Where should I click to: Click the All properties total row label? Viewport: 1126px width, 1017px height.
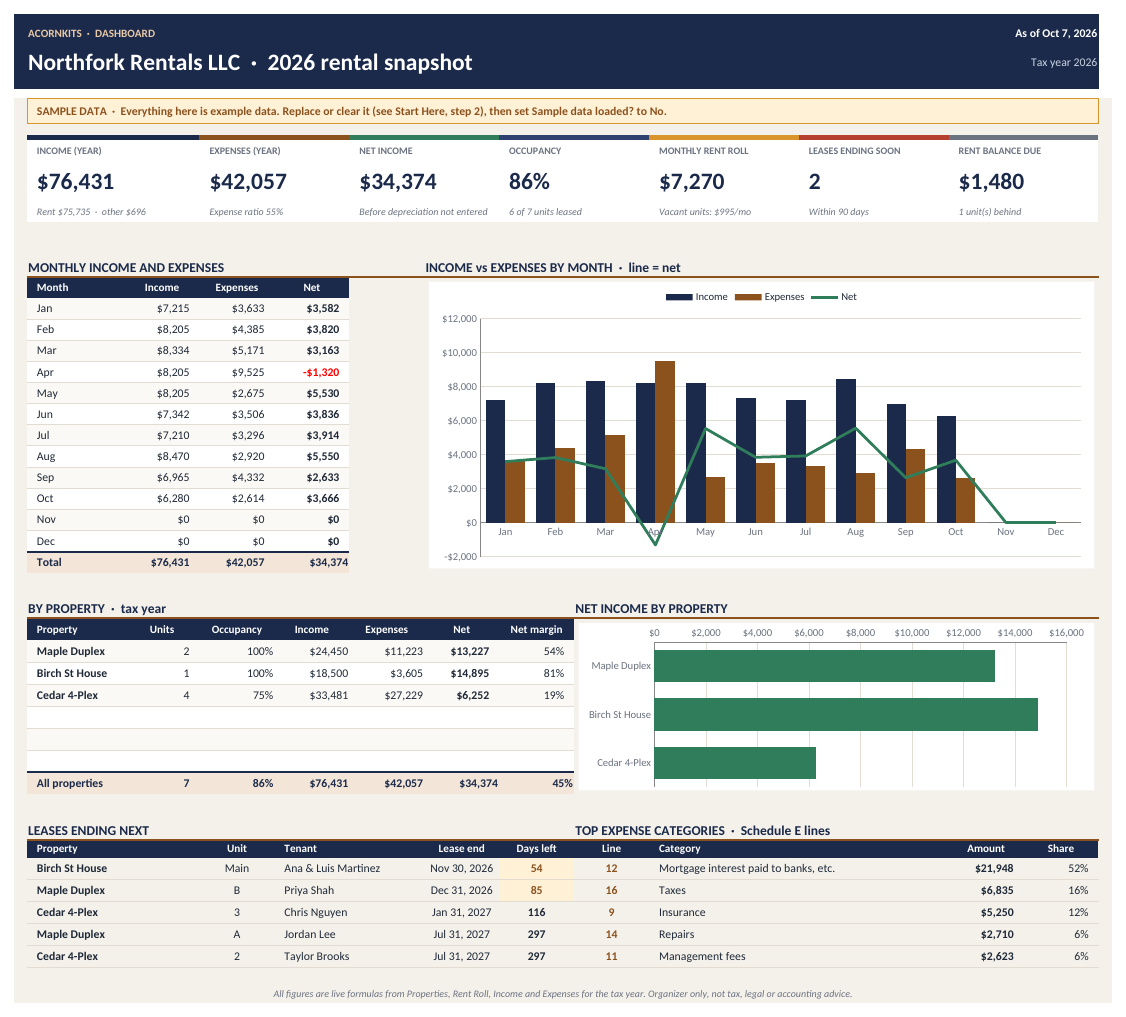(x=70, y=784)
